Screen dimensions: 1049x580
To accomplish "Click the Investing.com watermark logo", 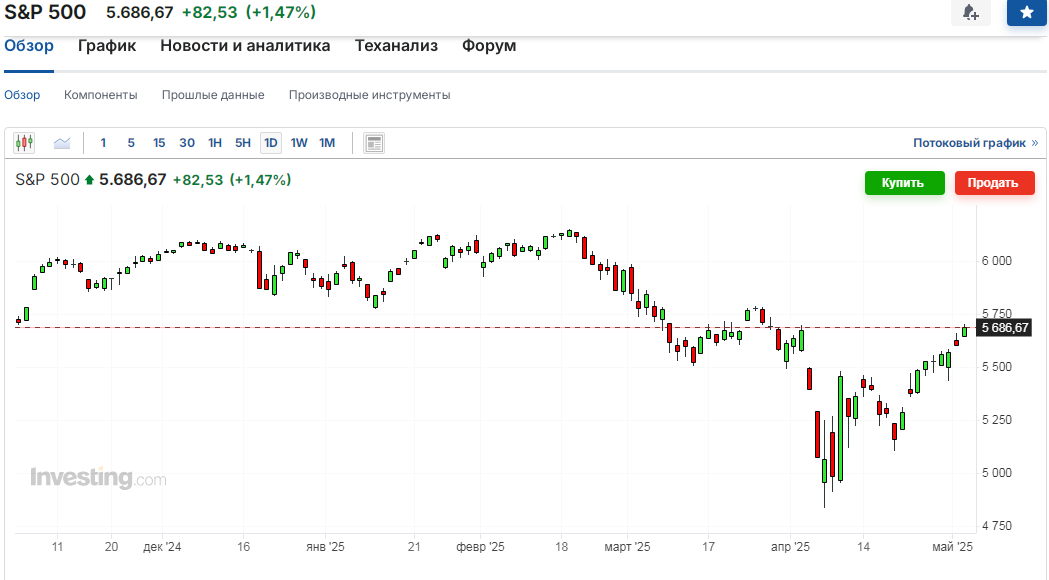I will tap(98, 478).
